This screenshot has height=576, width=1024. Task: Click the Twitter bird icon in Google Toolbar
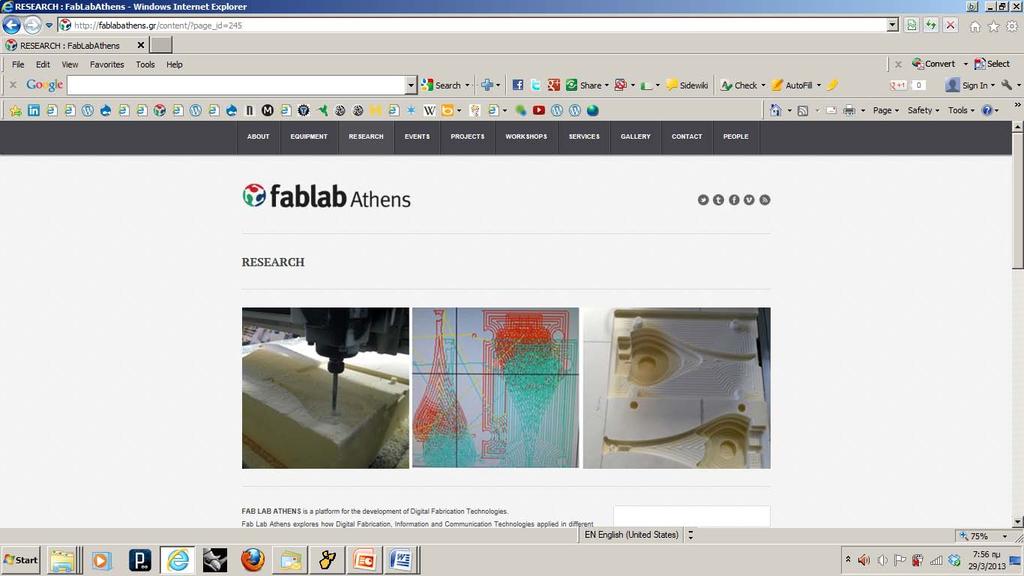point(536,85)
